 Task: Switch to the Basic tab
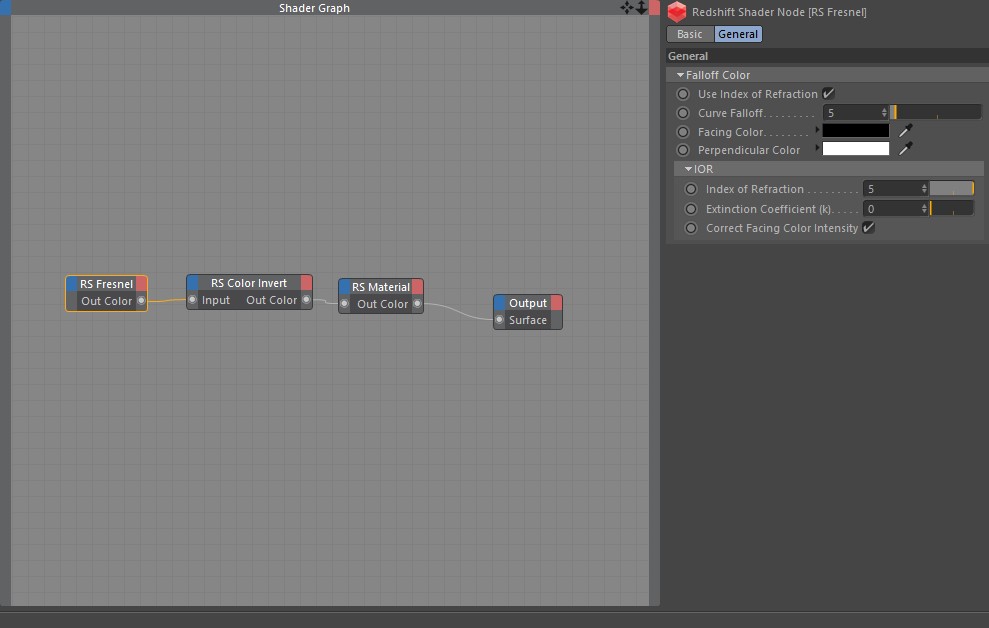689,34
